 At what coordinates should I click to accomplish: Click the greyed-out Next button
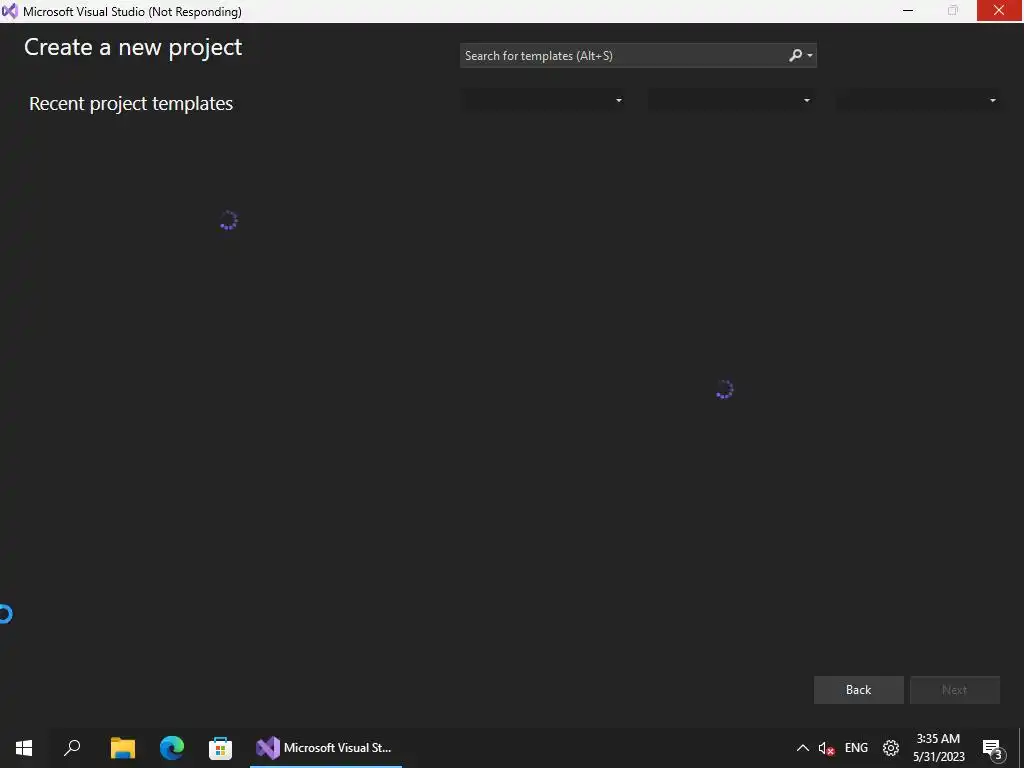(954, 690)
